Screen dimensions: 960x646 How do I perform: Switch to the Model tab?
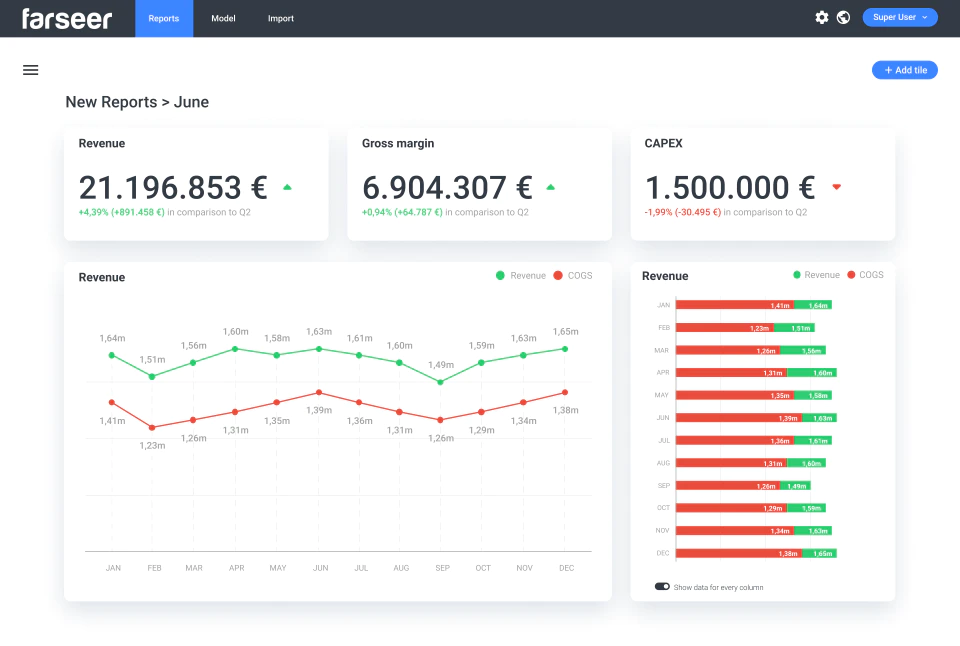[223, 18]
